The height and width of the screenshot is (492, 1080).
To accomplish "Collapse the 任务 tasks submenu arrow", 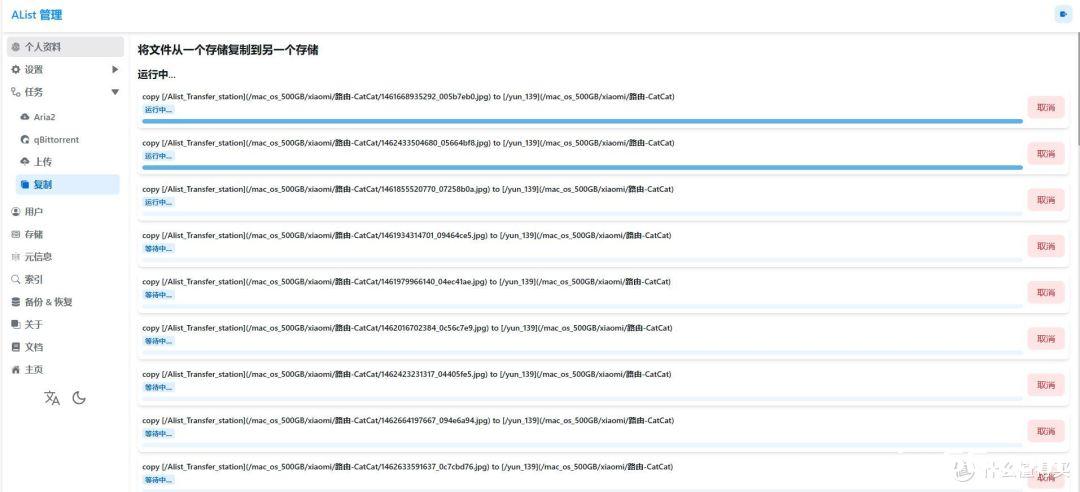I will [115, 92].
